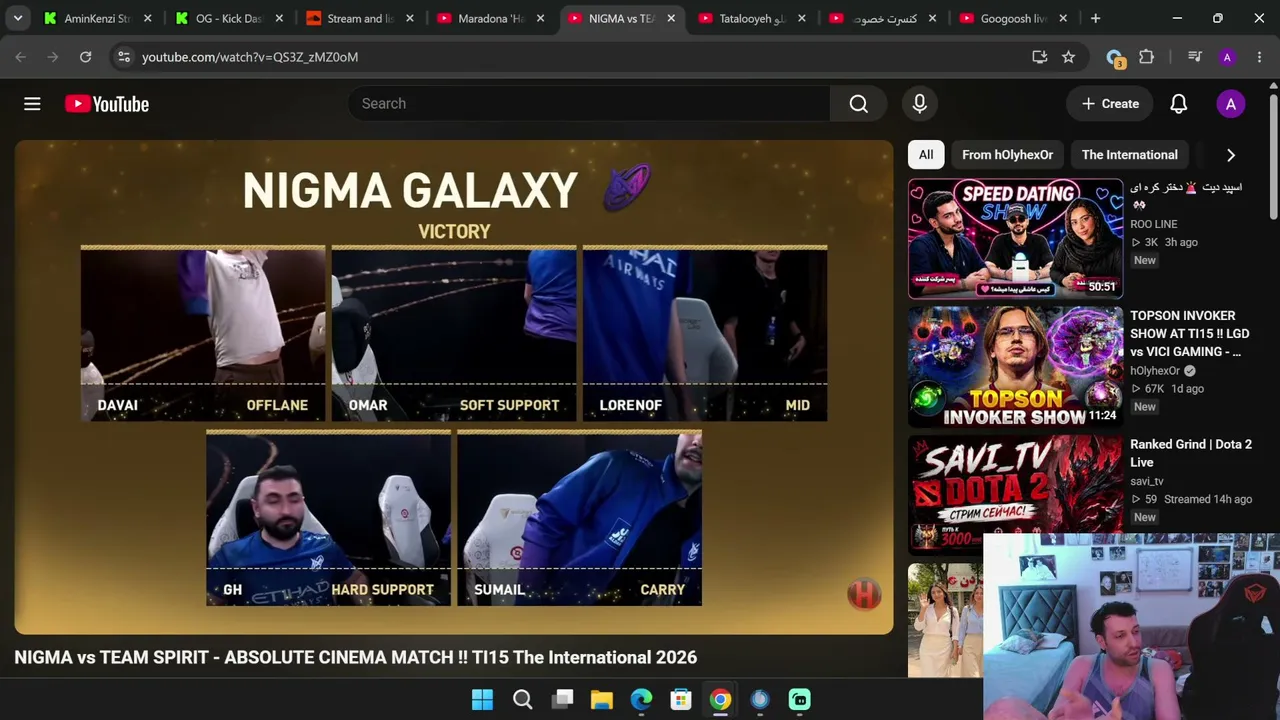Open the extension icon with badge 3
This screenshot has width=1280, height=720.
tap(1115, 58)
